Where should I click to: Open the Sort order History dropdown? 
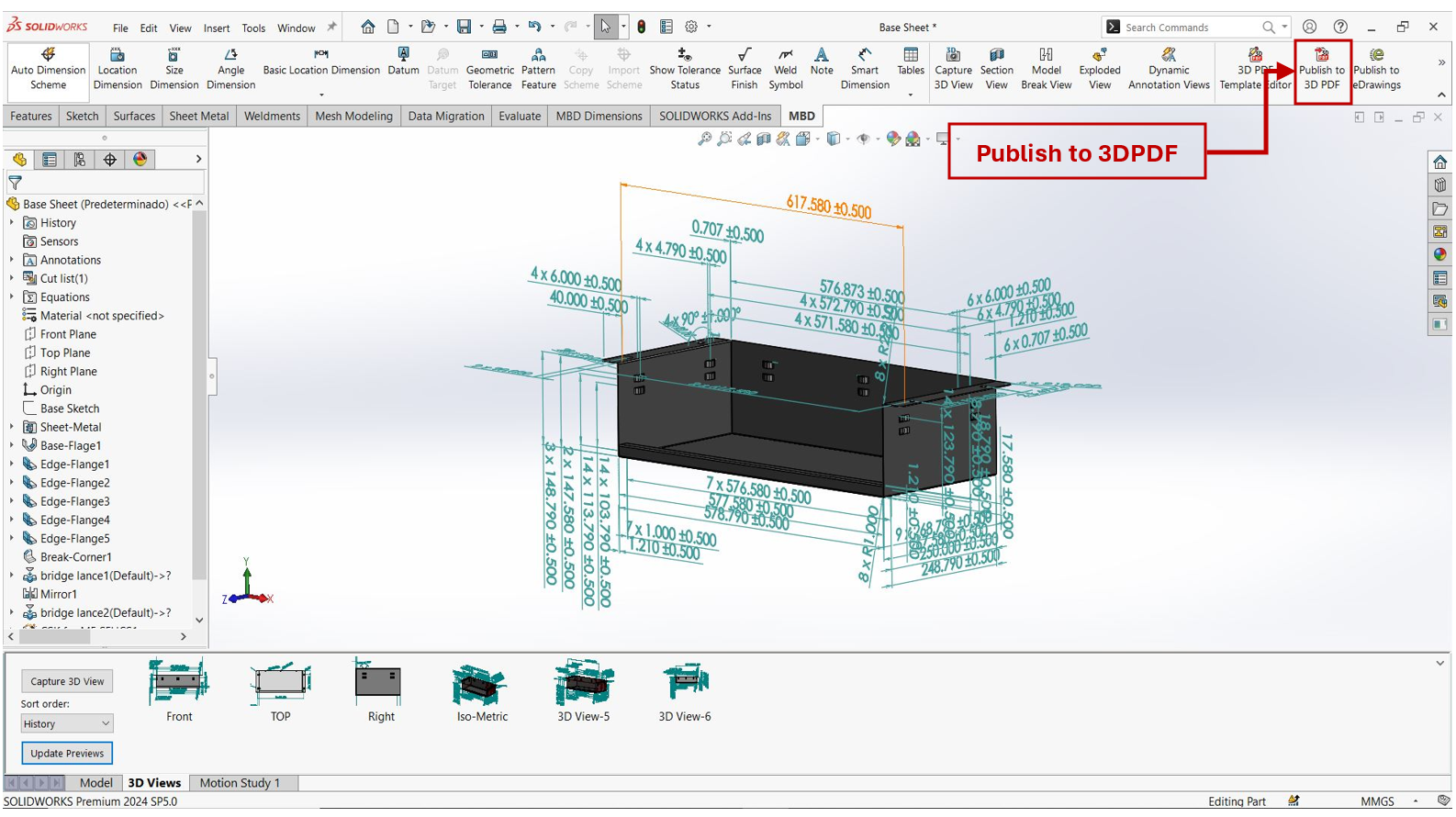click(x=66, y=724)
